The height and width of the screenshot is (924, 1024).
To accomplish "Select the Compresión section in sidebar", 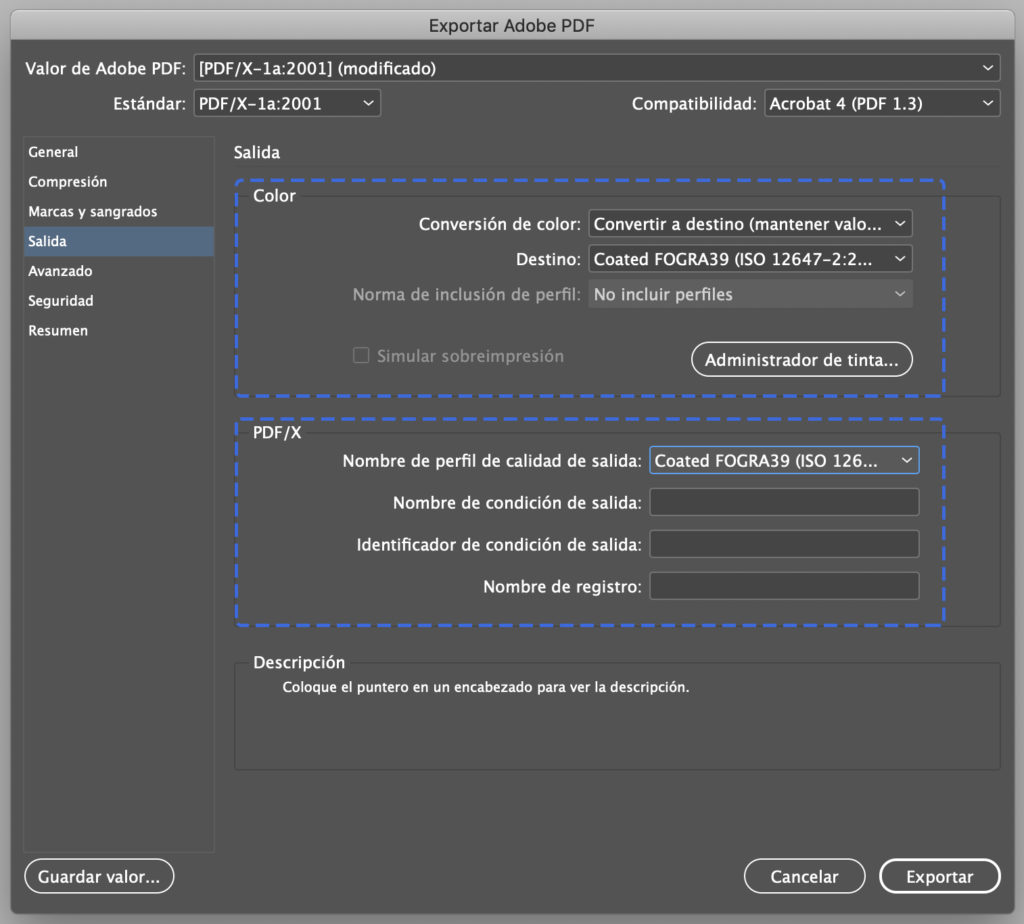I will (x=119, y=182).
